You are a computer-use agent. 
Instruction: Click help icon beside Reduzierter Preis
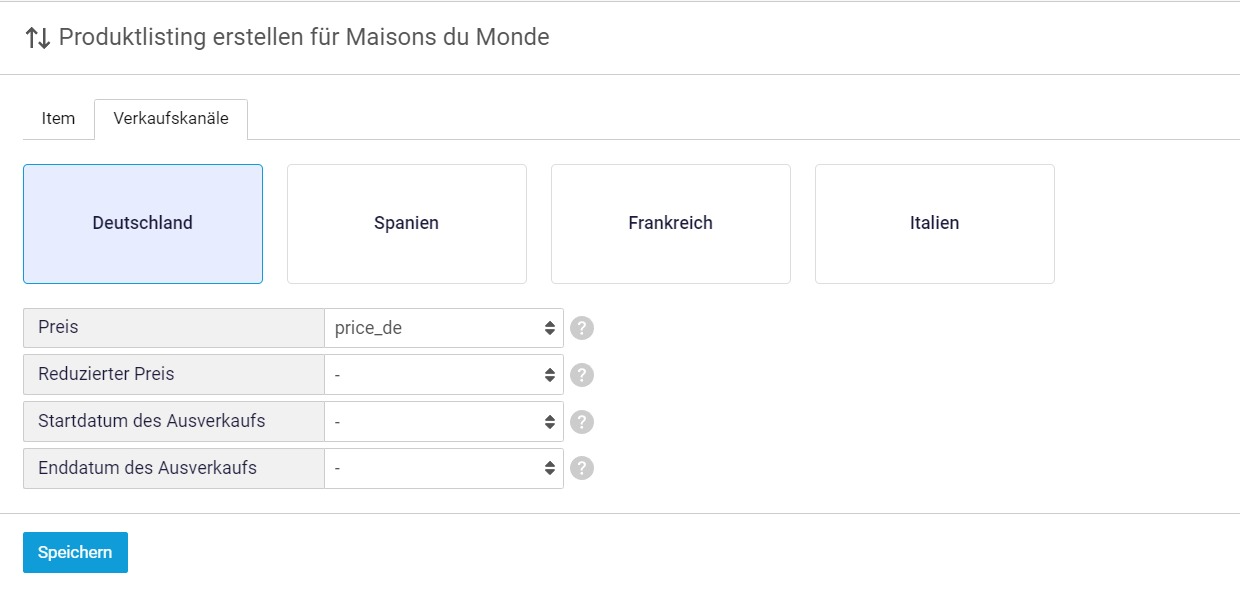(x=582, y=375)
